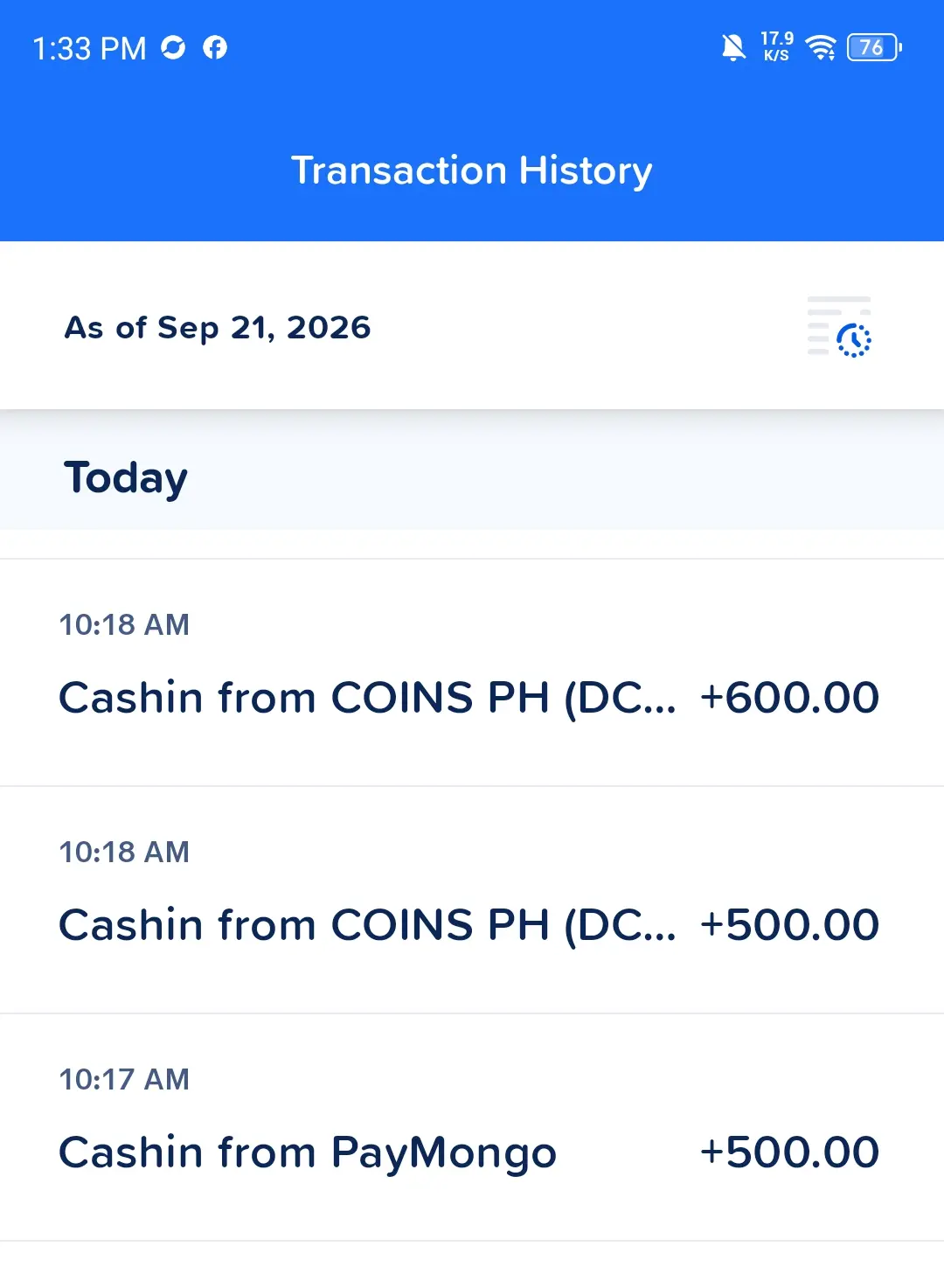Tap the second 10:18 AM timestamp
The width and height of the screenshot is (944, 1288).
point(124,852)
